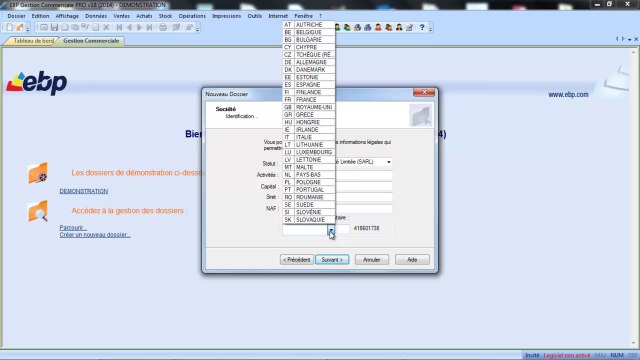Select DANEMARK in the country list
The height and width of the screenshot is (360, 640).
(x=309, y=70)
